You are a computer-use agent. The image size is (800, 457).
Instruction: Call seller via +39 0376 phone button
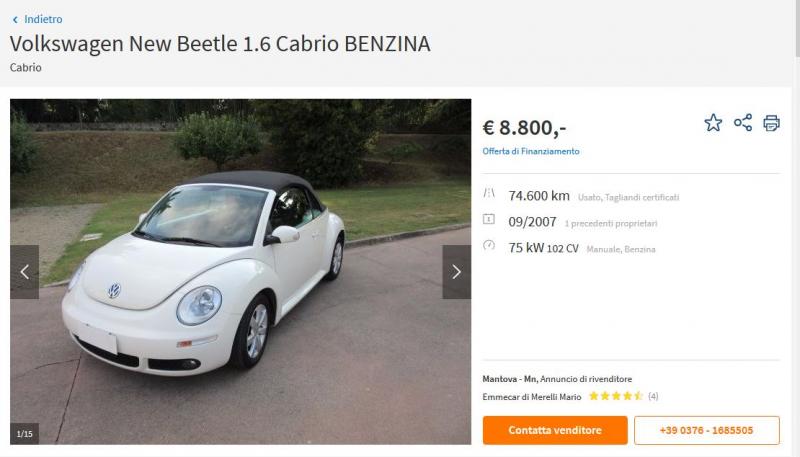[707, 430]
